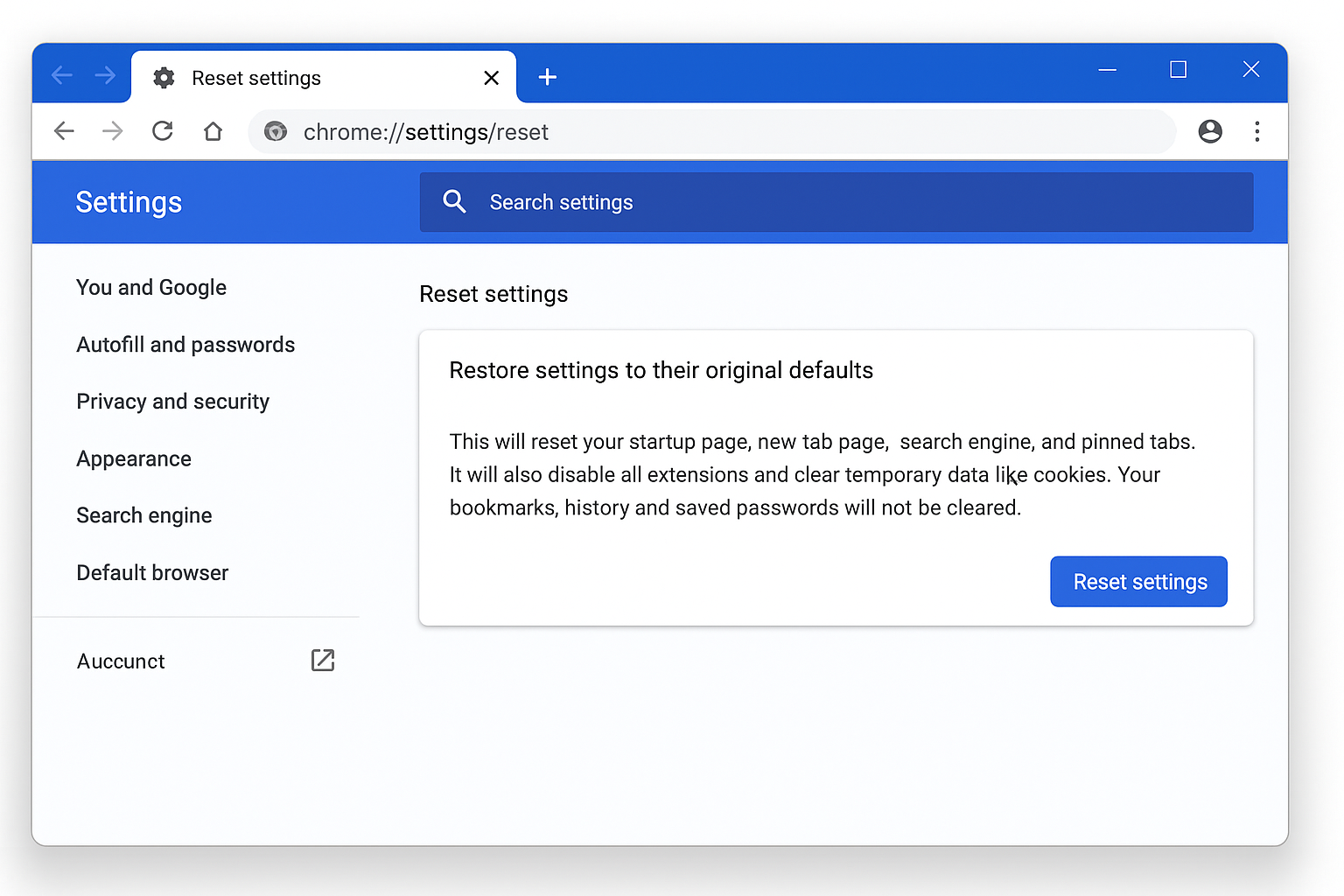Select Default browser settings
Image resolution: width=1344 pixels, height=896 pixels.
click(152, 572)
